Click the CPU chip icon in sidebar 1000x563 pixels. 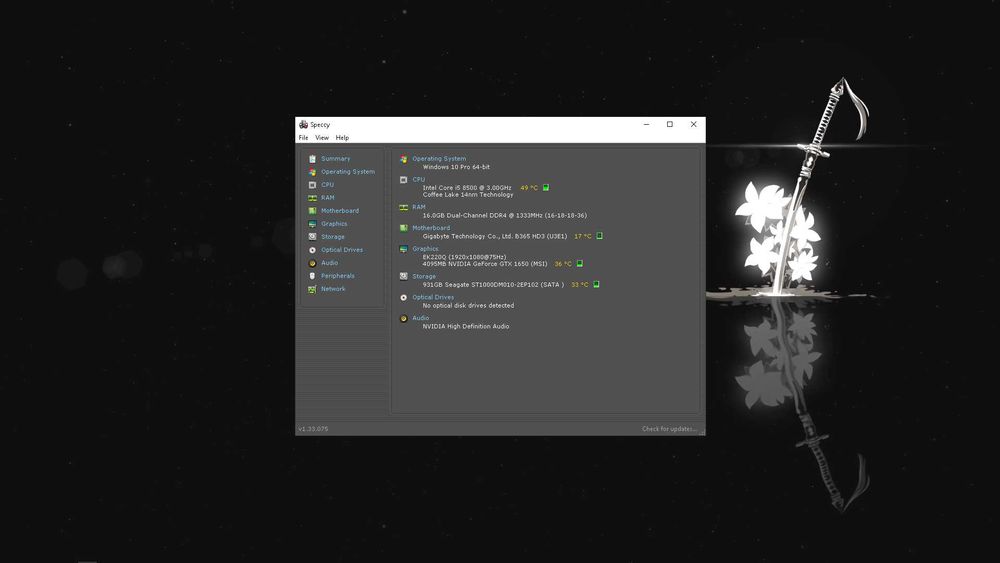tap(312, 185)
